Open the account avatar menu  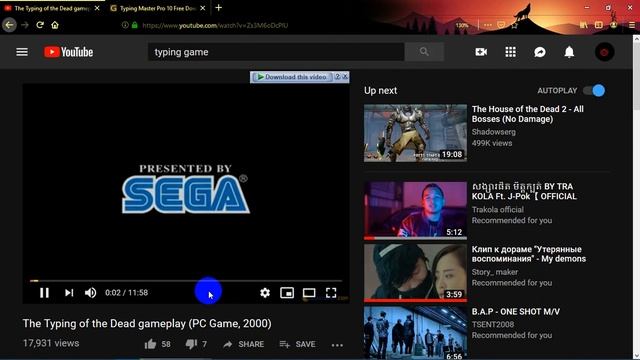604,52
